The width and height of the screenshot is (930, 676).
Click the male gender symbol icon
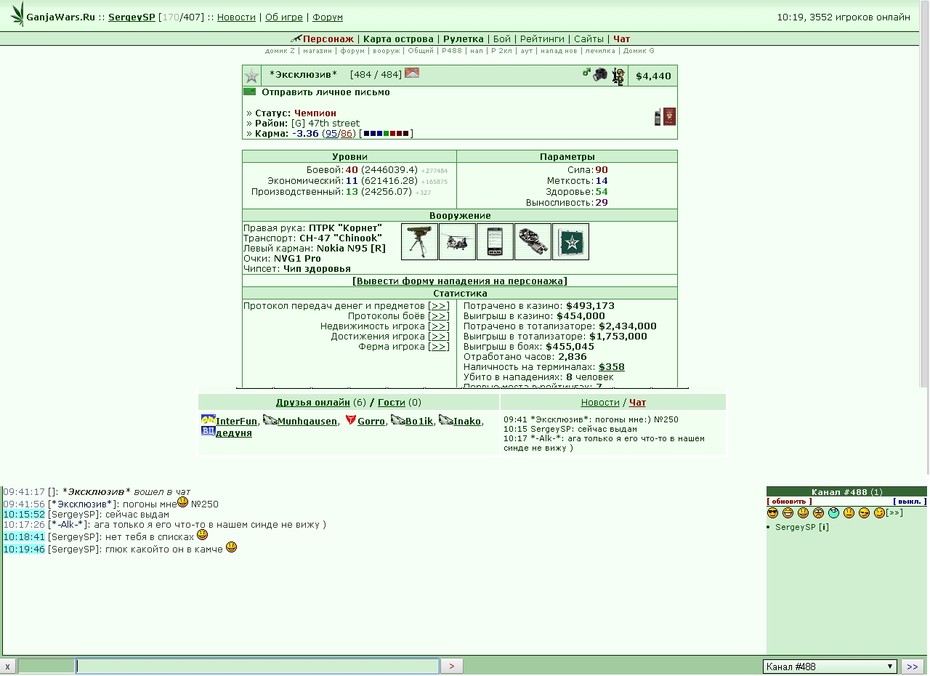[x=587, y=72]
